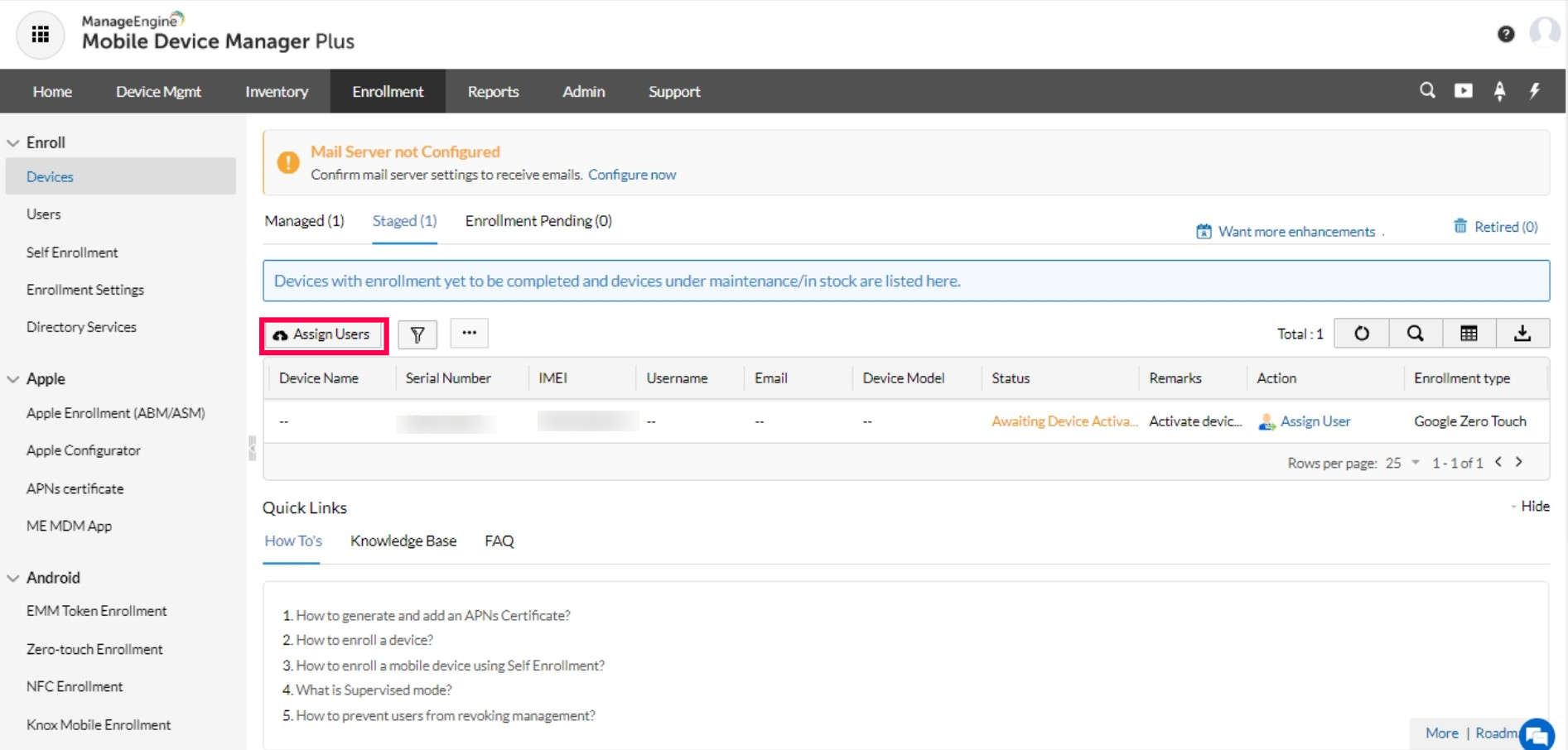The width and height of the screenshot is (1568, 750).
Task: Open Directory Services in the sidebar
Action: 81,327
